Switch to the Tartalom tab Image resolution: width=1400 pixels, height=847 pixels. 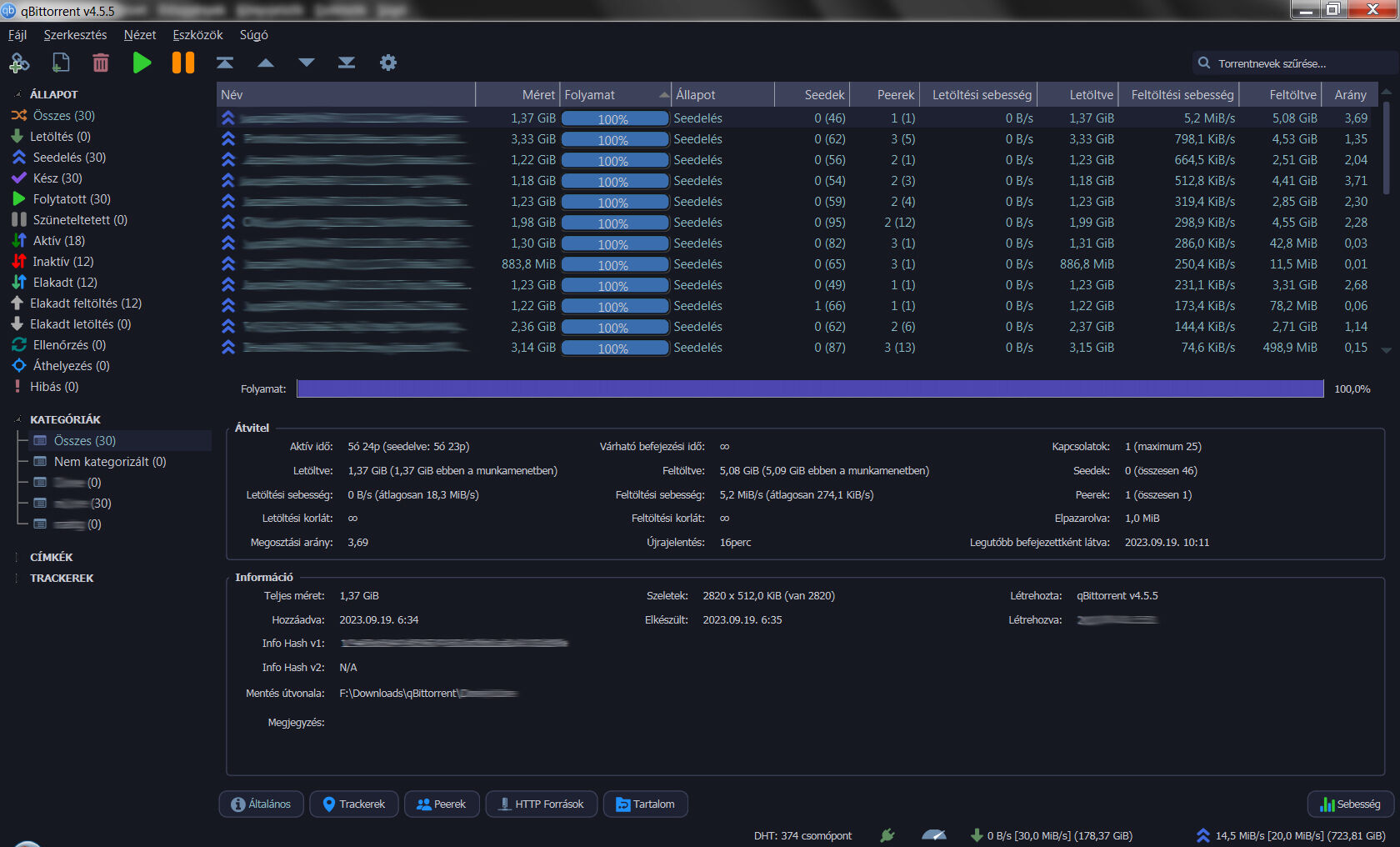646,804
